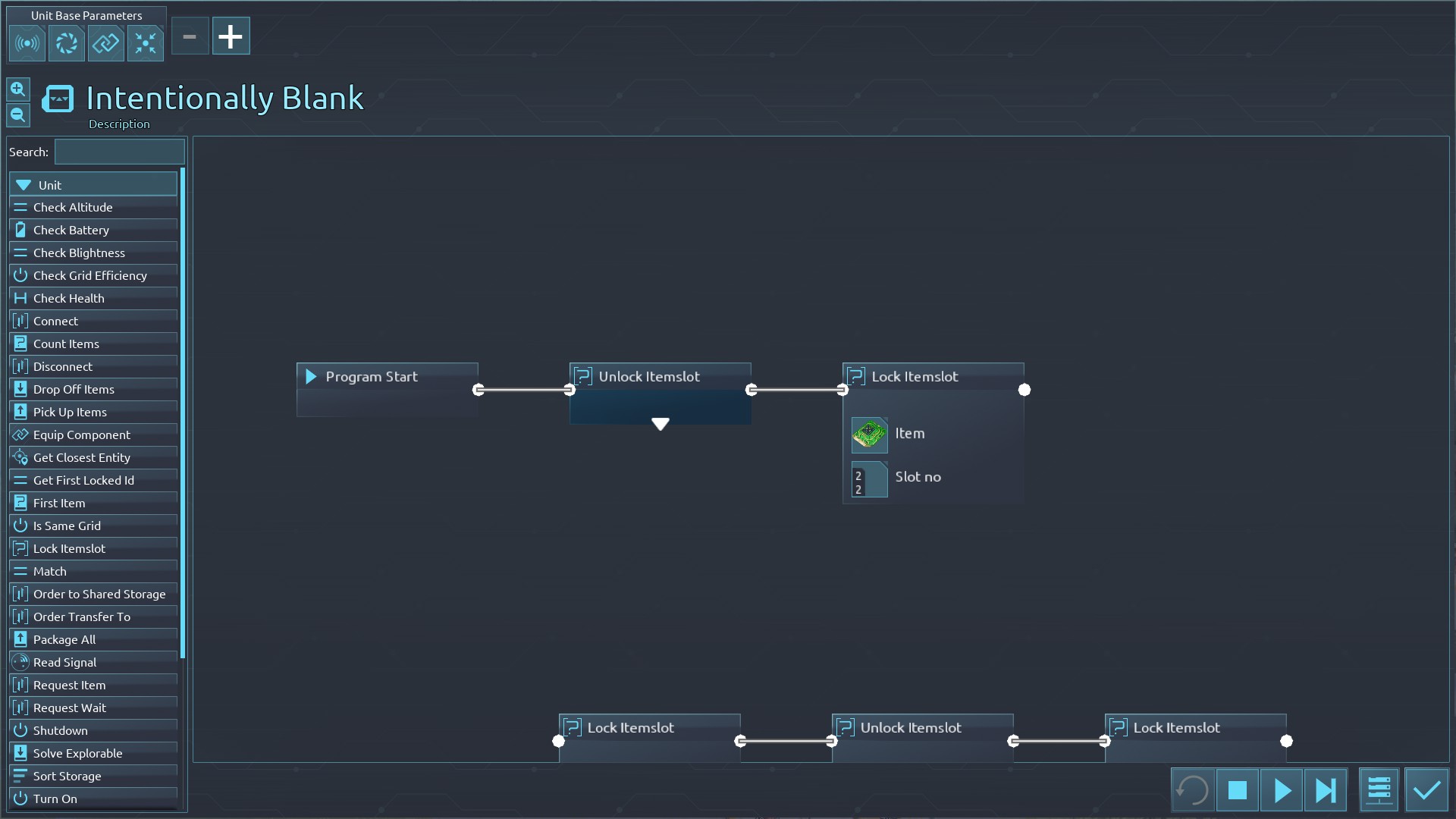This screenshot has height=819, width=1456.
Task: Open the list layout icon at bottom right
Action: pos(1379,790)
